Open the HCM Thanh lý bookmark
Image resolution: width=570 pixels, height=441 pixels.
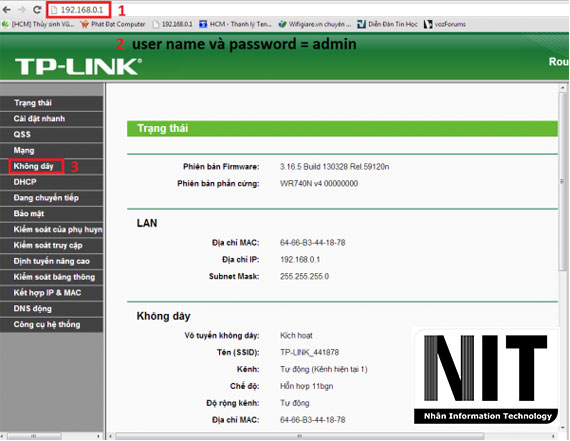(235, 24)
